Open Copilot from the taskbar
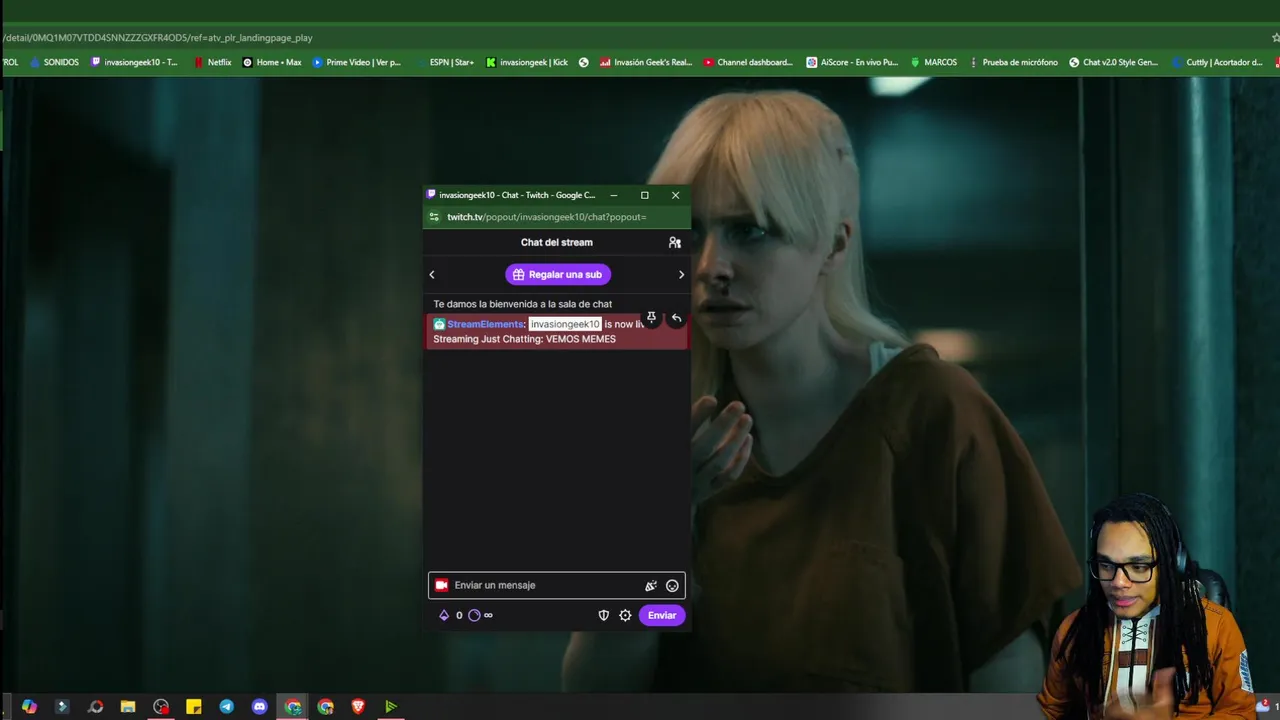Viewport: 1280px width, 720px height. pos(29,707)
